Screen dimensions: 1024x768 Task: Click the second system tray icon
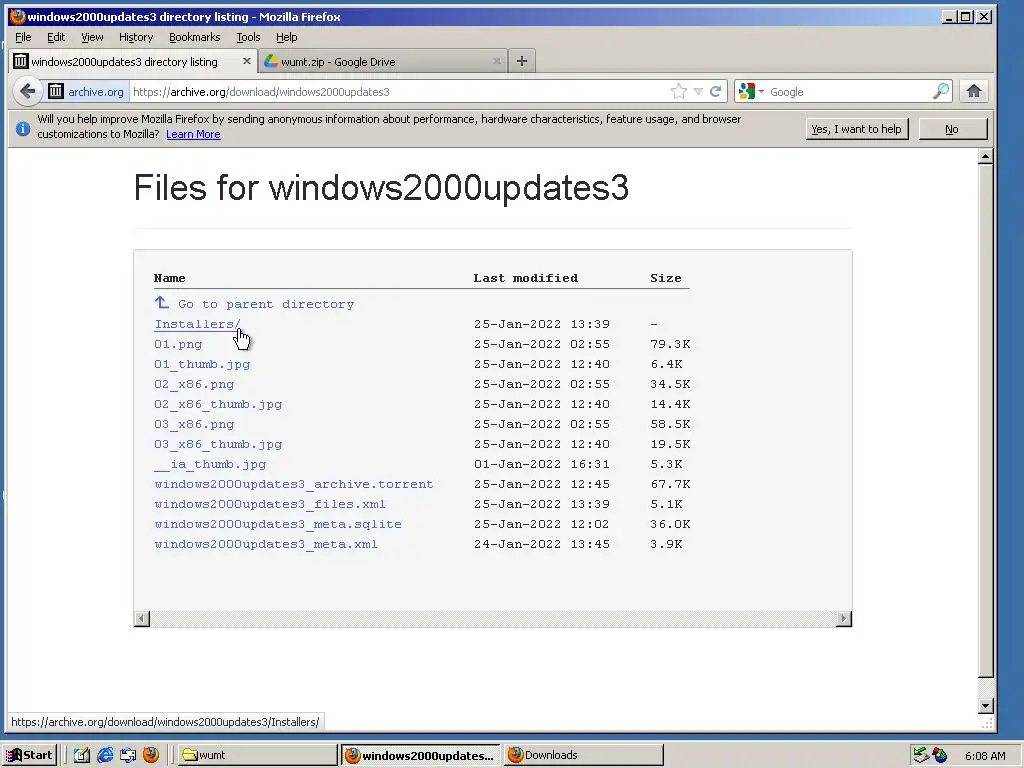(x=940, y=755)
